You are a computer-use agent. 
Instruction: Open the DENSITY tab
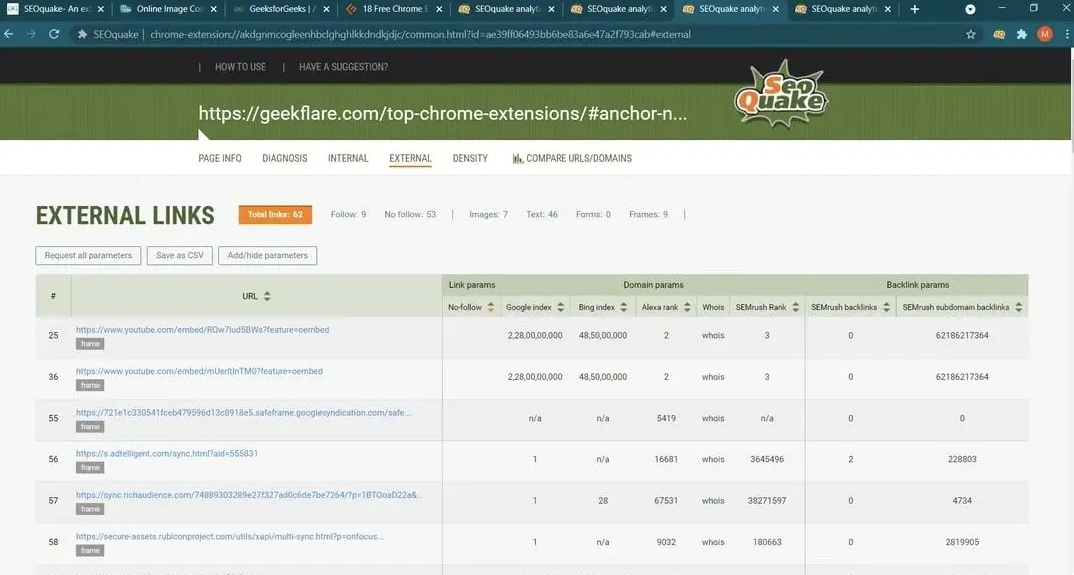[470, 158]
